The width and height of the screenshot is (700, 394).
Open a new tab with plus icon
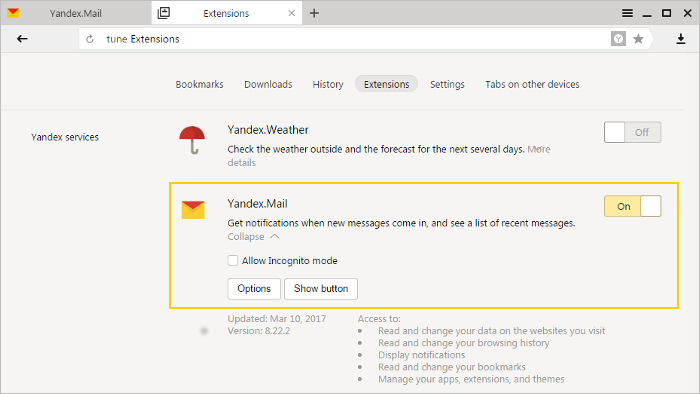click(314, 13)
